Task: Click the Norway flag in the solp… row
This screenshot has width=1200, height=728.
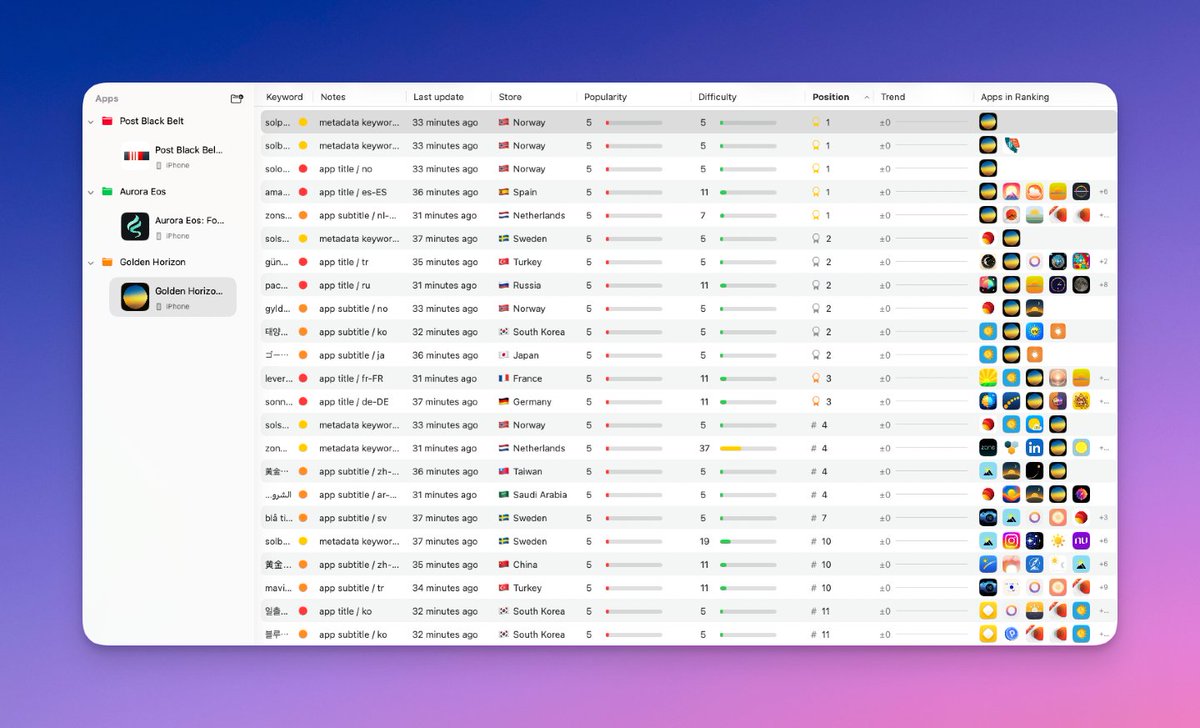Action: pyautogui.click(x=503, y=122)
